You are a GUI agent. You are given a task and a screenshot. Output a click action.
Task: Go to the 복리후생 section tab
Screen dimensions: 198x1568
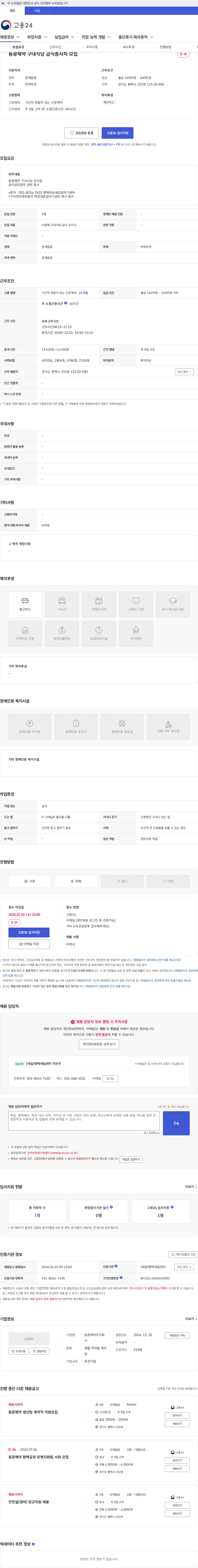point(128,47)
